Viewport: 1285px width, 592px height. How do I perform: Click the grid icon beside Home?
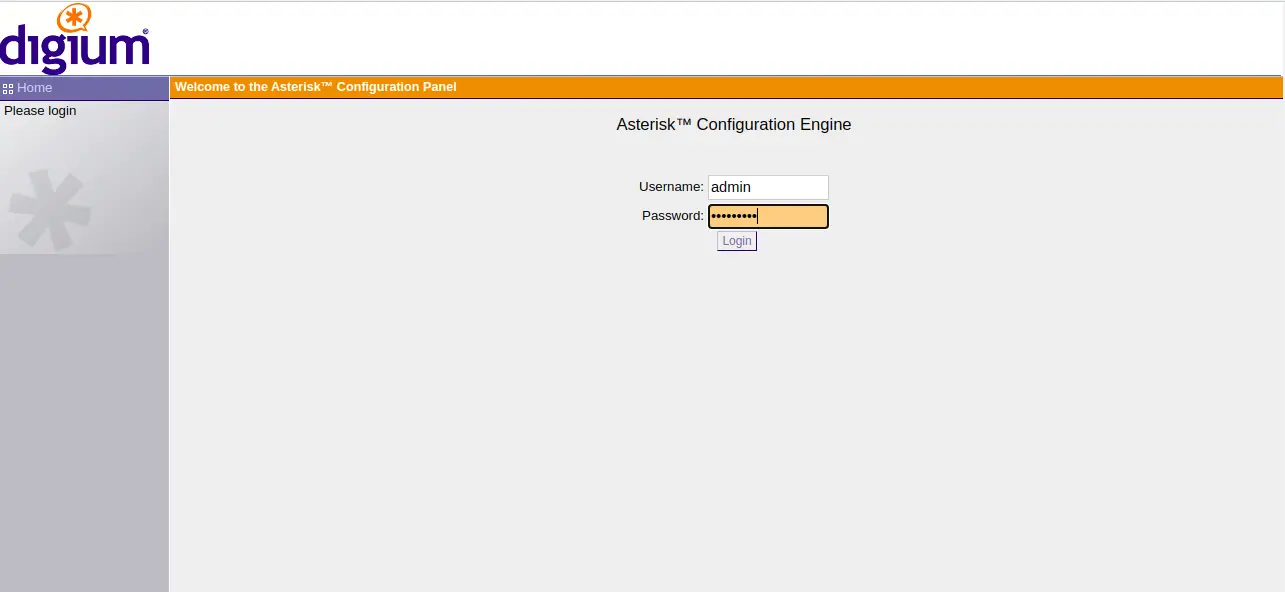[x=8, y=88]
